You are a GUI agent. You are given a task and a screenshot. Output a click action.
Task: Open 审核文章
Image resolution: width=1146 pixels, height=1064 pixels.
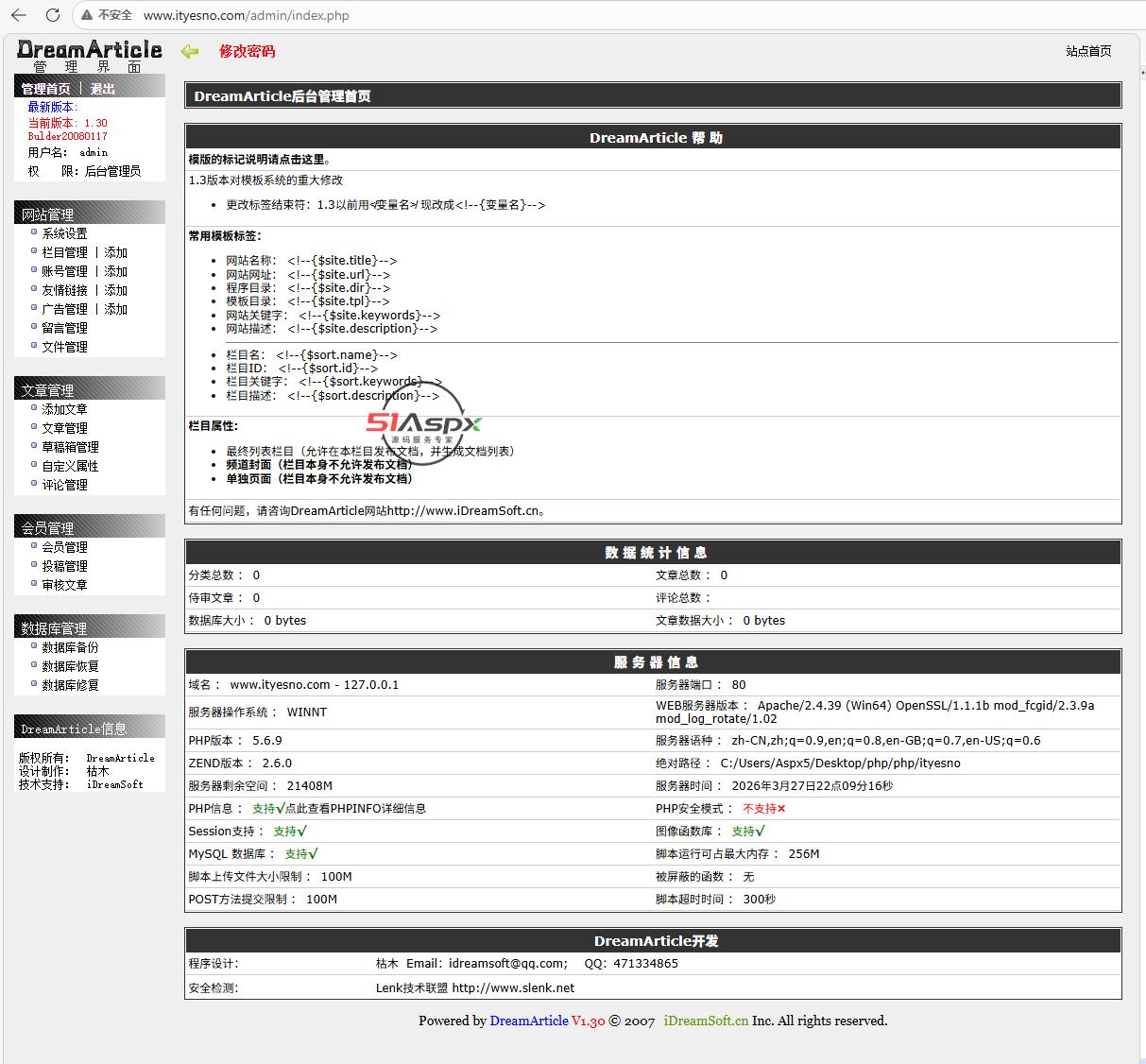pos(64,585)
